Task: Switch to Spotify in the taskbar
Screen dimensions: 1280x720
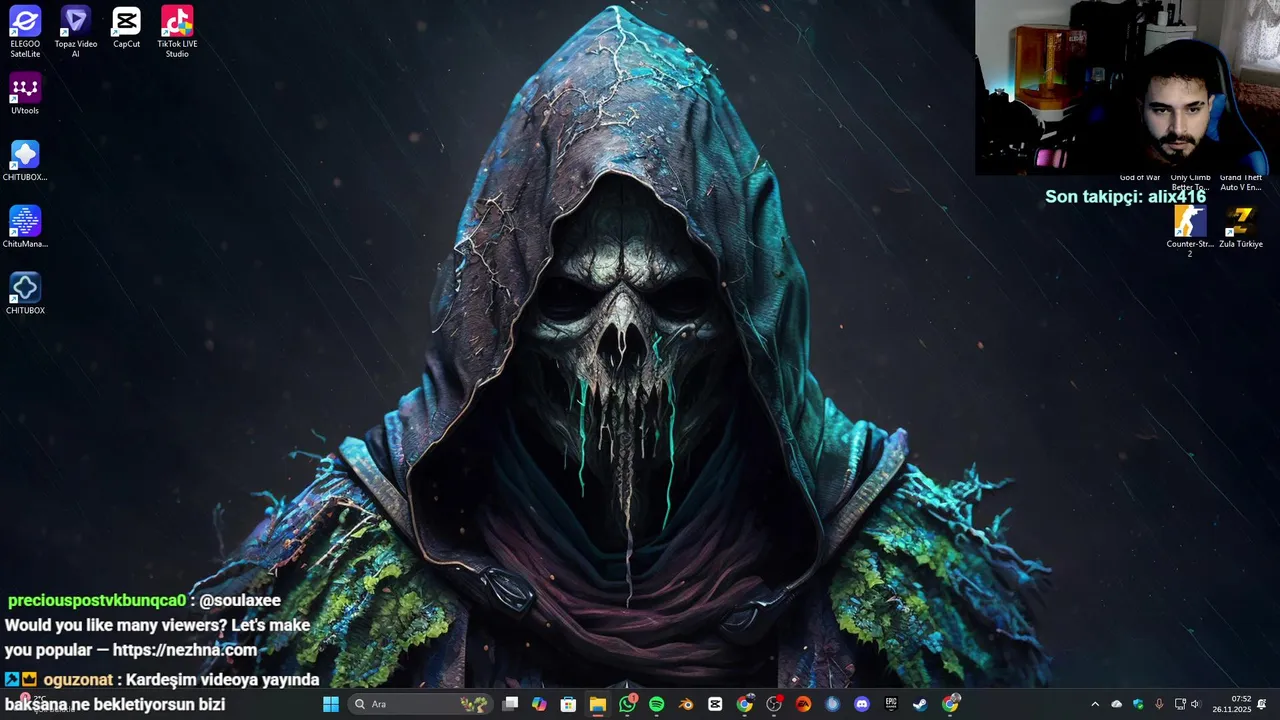Action: (x=656, y=704)
